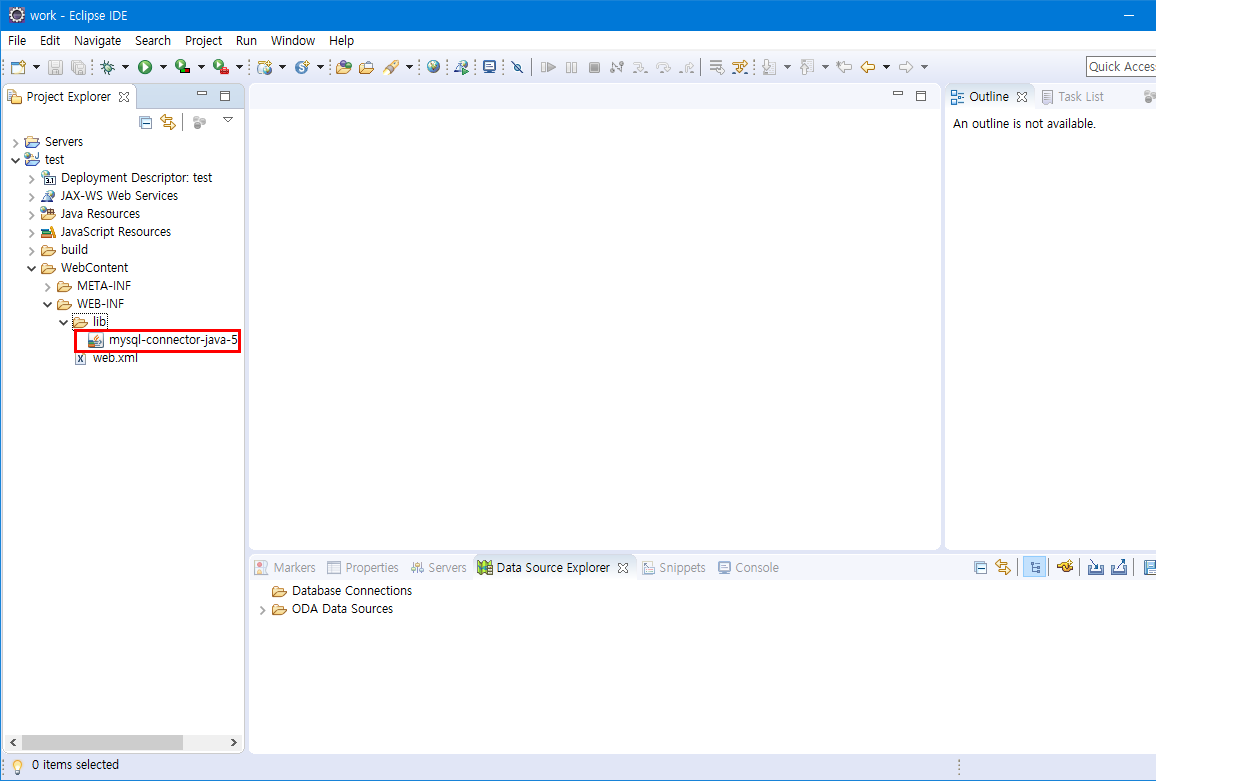
Task: Toggle Link with Editor in Data Source Explorer
Action: [1003, 567]
